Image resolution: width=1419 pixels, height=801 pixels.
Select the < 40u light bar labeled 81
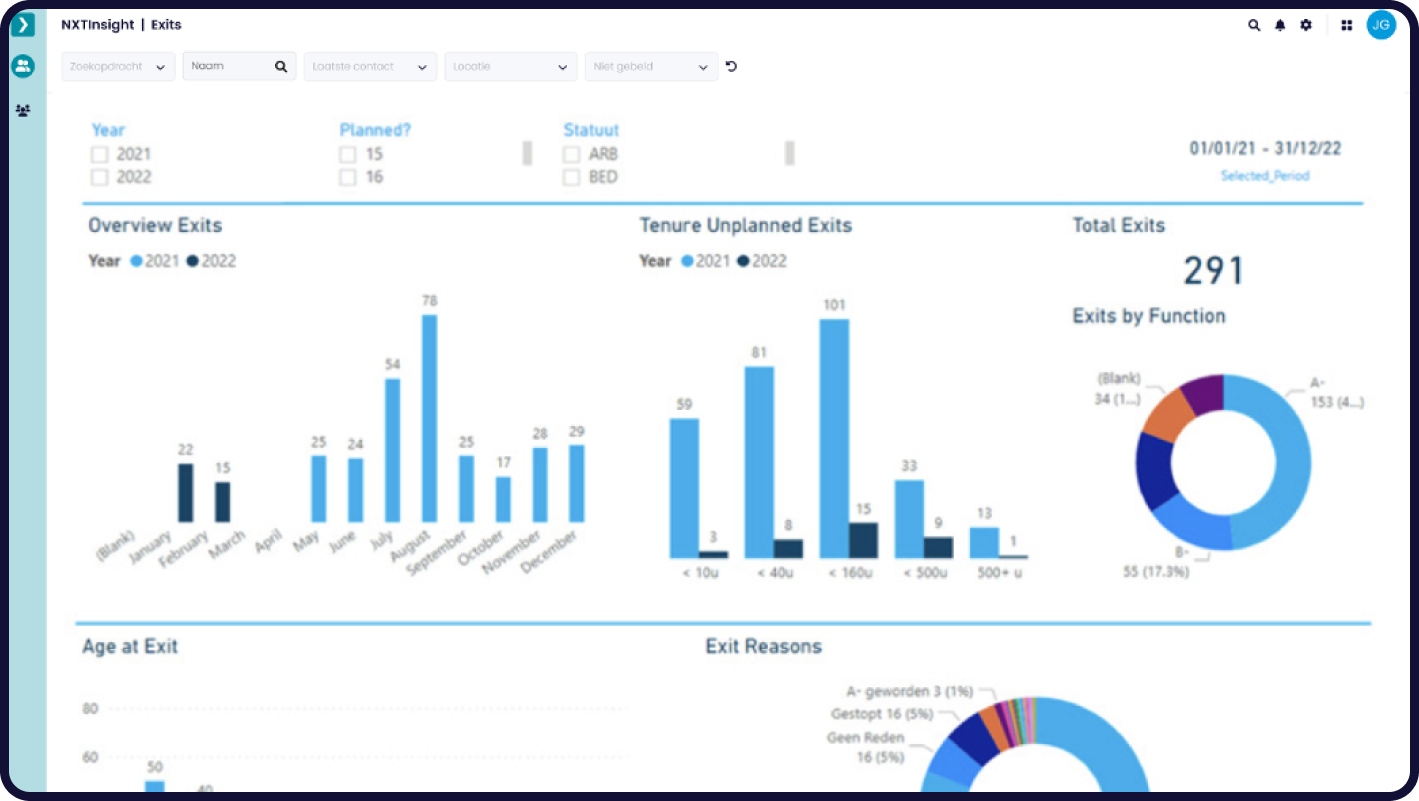(759, 462)
